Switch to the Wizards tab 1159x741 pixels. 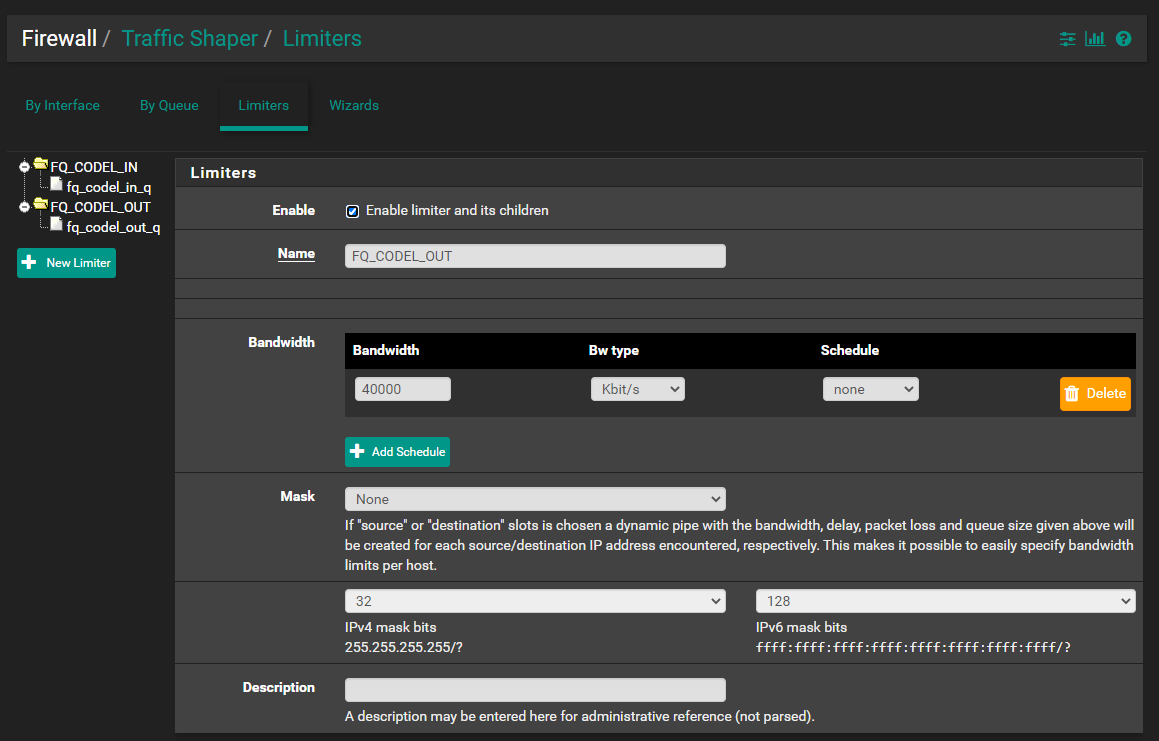click(354, 106)
